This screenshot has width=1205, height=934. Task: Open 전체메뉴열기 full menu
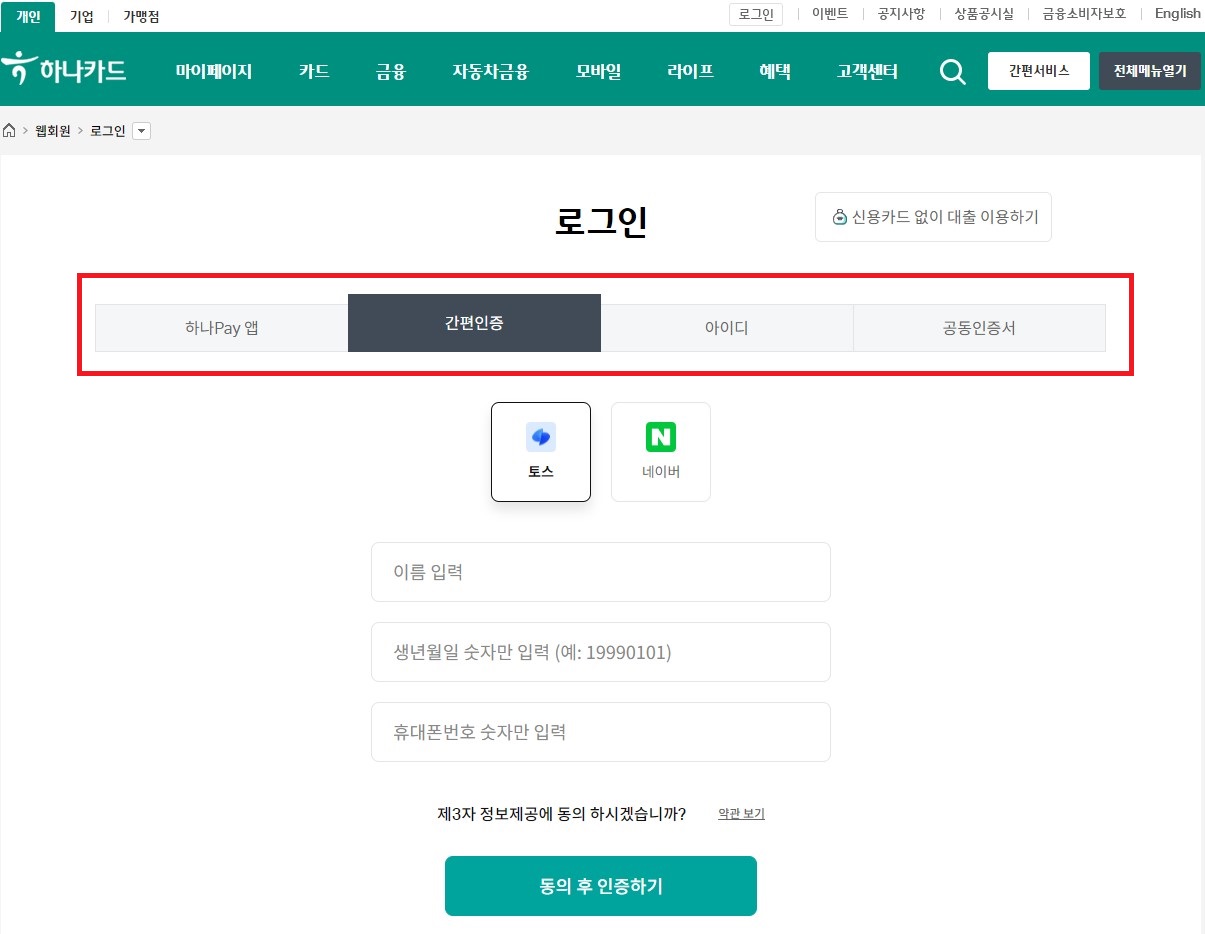(1149, 71)
